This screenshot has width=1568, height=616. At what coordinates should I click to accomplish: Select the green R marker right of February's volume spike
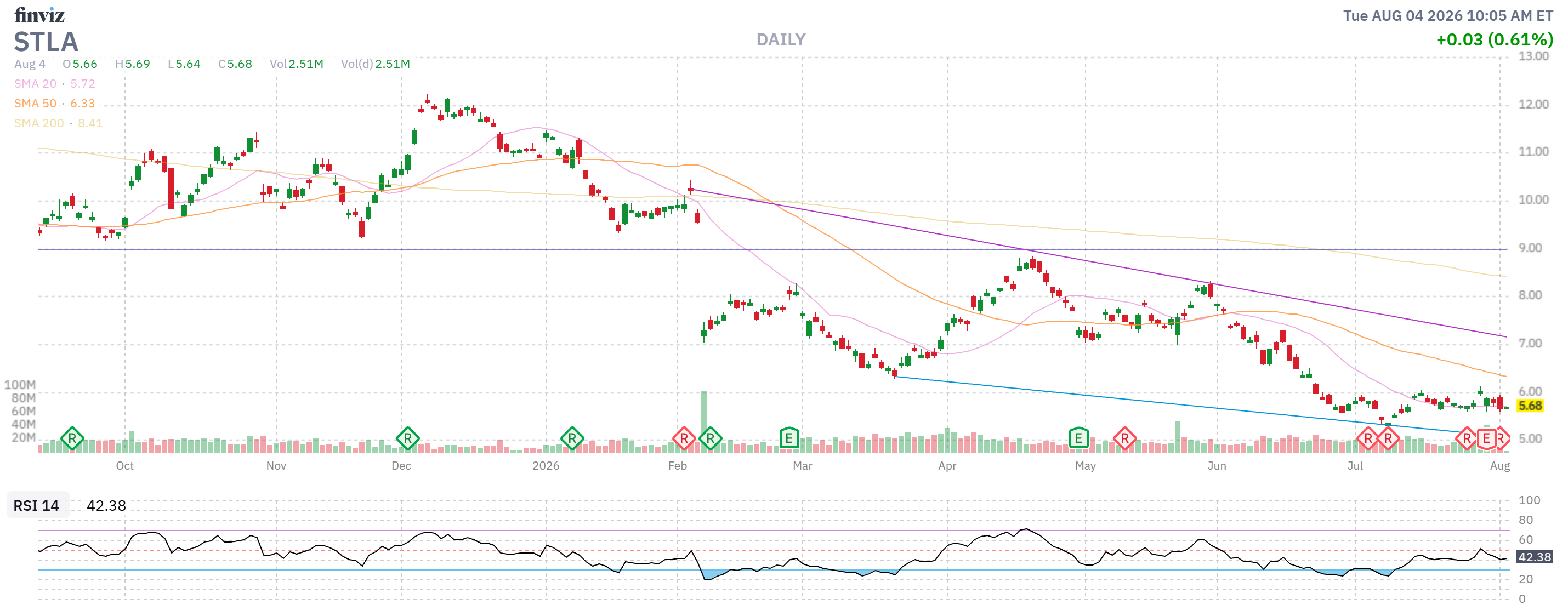[711, 438]
